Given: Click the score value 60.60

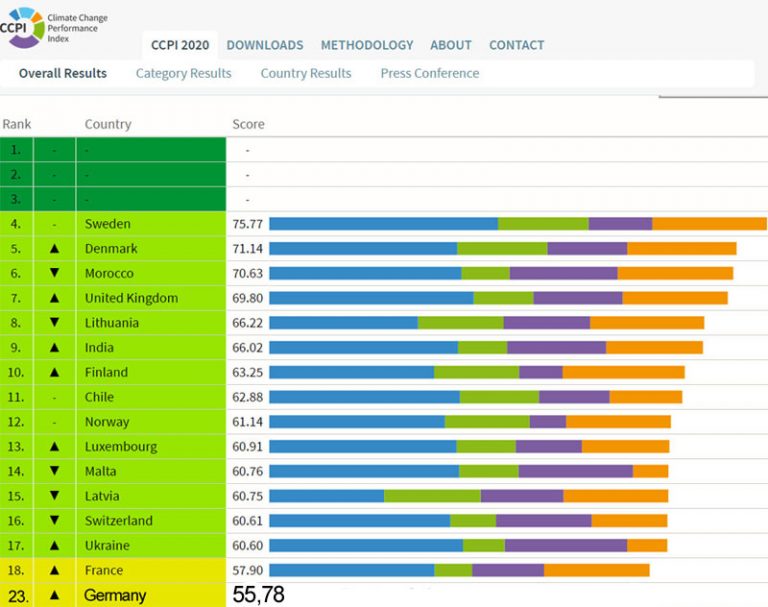Looking at the screenshot, I should [x=248, y=545].
